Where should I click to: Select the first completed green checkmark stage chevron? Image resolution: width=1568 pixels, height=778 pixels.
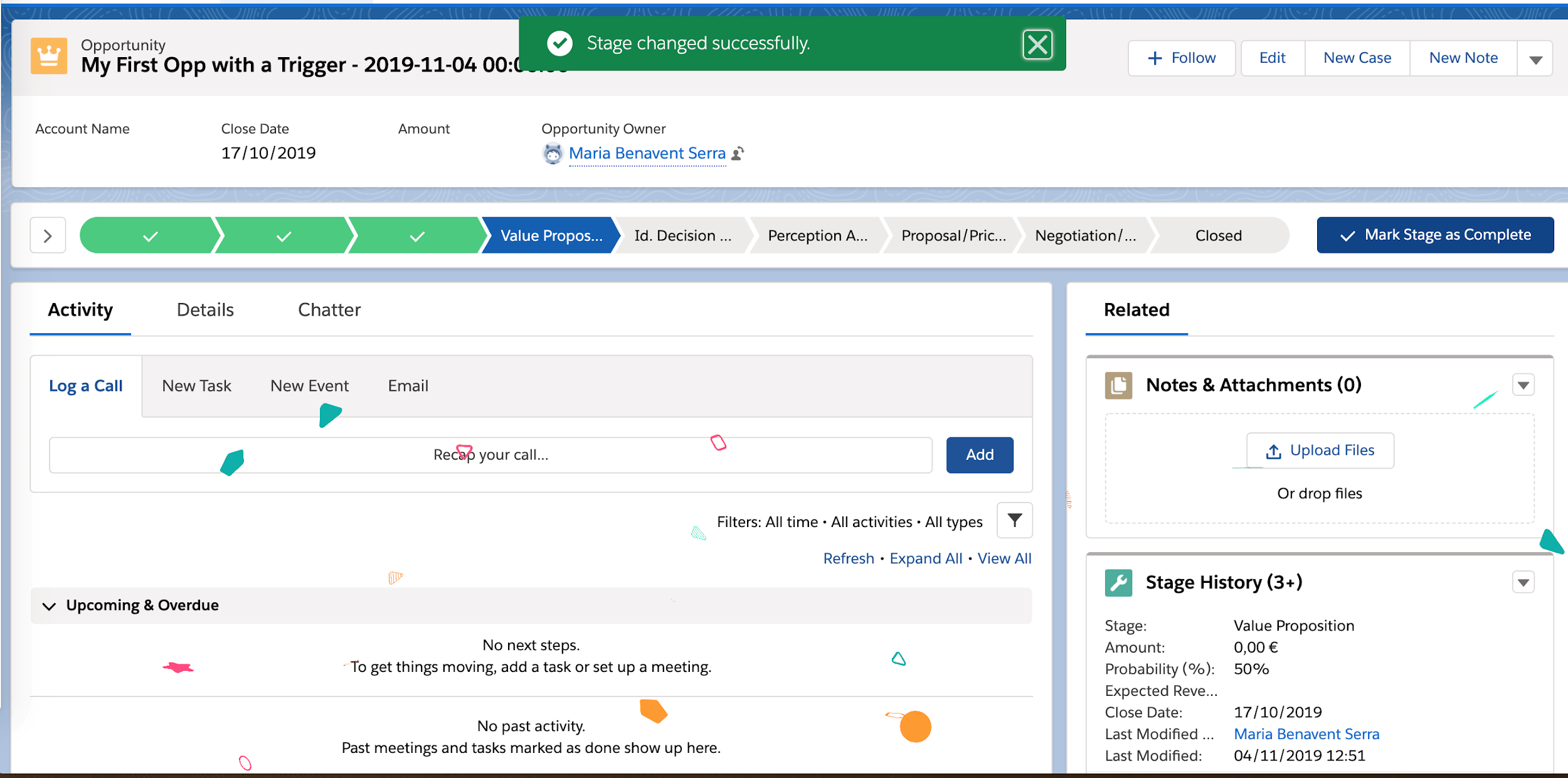point(149,235)
